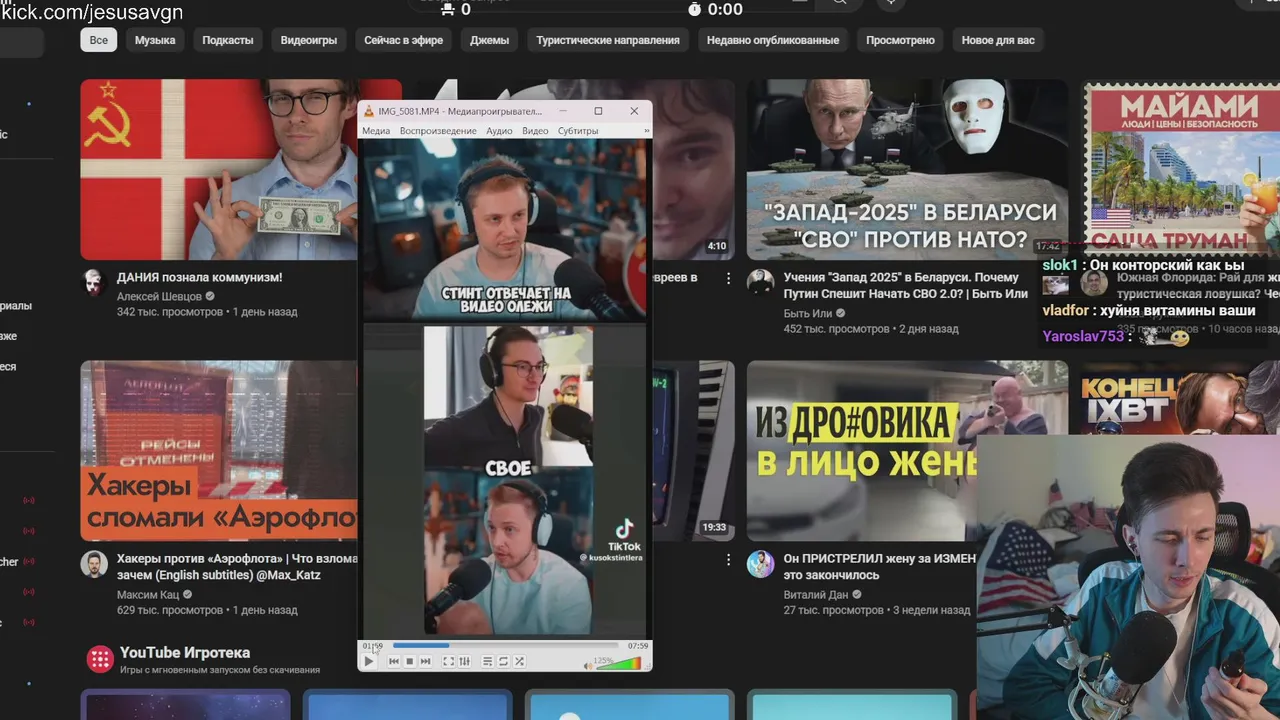Toggle VLC loop mode

[x=503, y=661]
